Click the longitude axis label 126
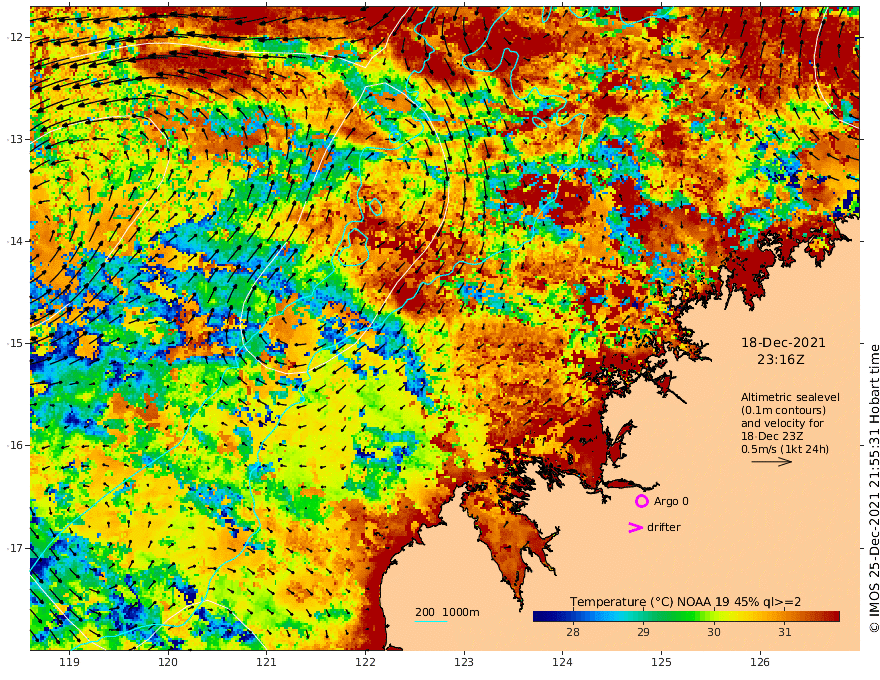Screen dimensions: 880x680 tap(760, 662)
